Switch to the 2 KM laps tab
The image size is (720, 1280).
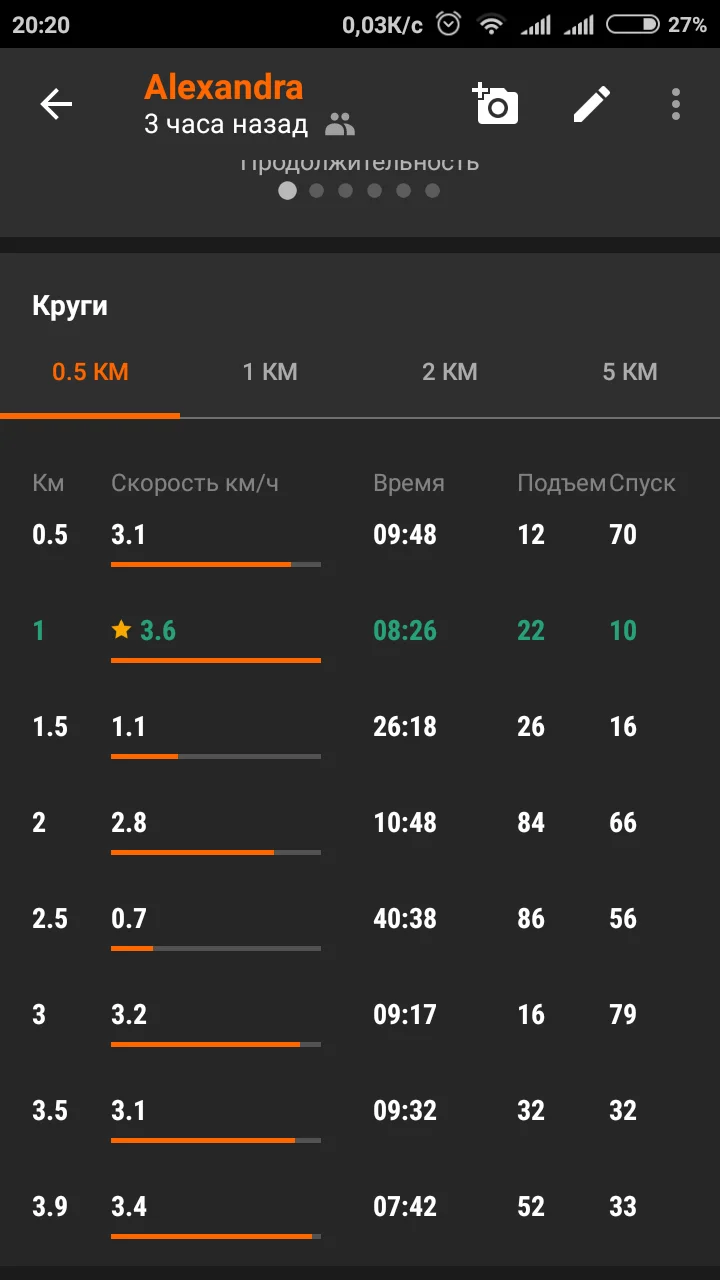pos(450,372)
